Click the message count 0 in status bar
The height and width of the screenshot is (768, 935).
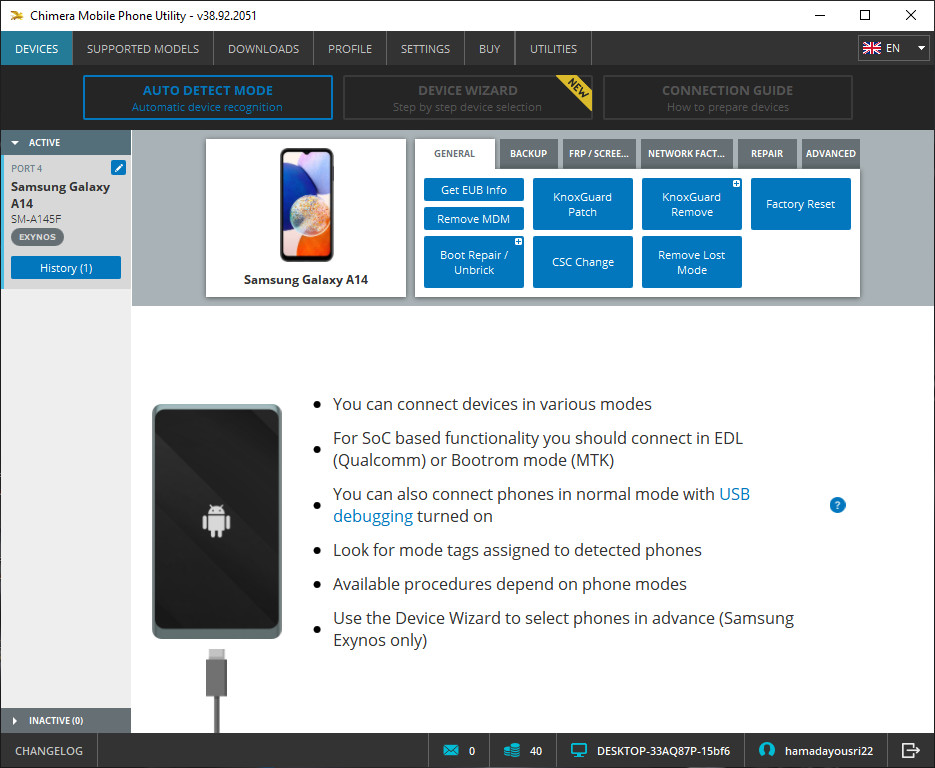[472, 751]
